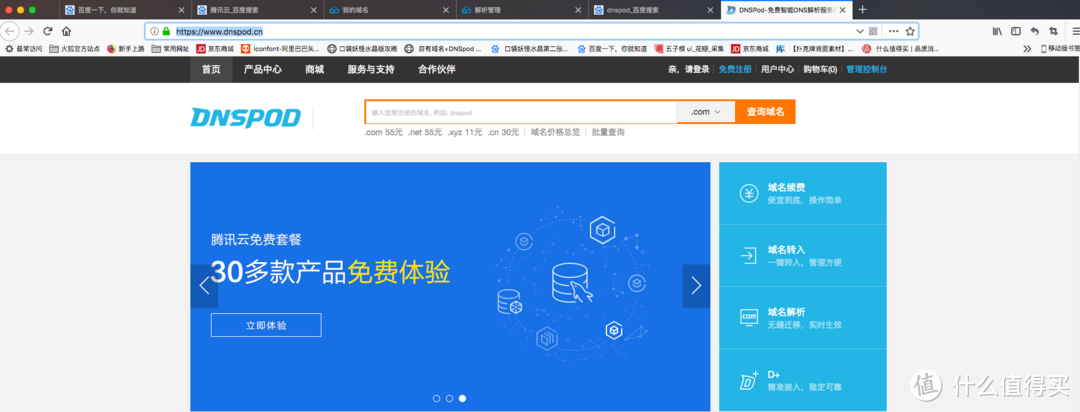Image resolution: width=1080 pixels, height=412 pixels.
Task: Open the 自有域名+DNSpod bookmark
Action: pos(444,49)
